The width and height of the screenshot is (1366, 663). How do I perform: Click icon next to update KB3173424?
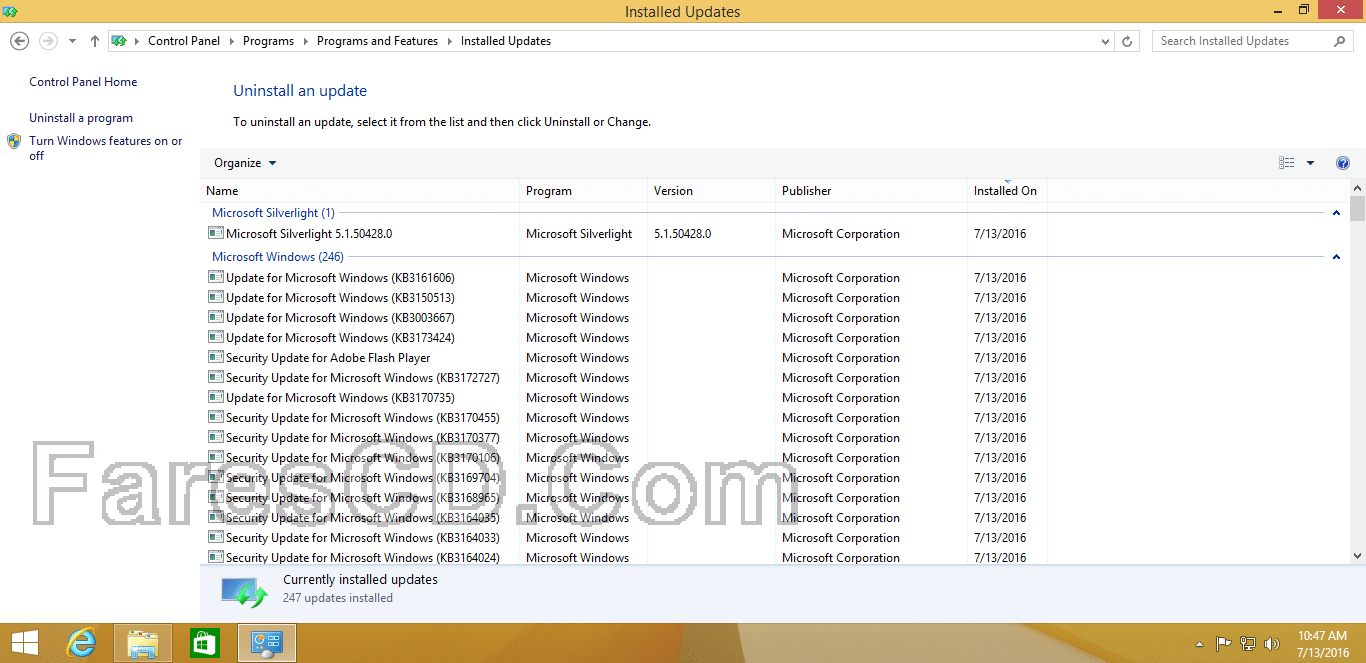[215, 337]
